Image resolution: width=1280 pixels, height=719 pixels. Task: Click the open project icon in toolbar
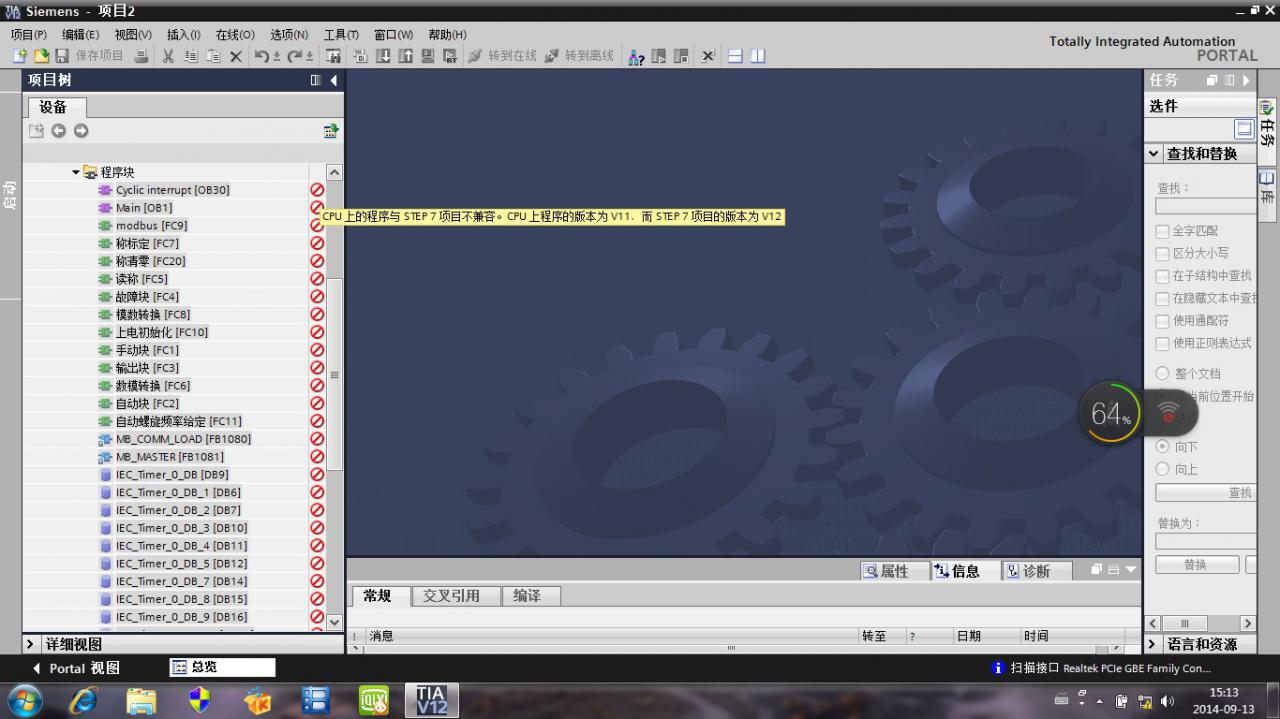click(x=41, y=56)
